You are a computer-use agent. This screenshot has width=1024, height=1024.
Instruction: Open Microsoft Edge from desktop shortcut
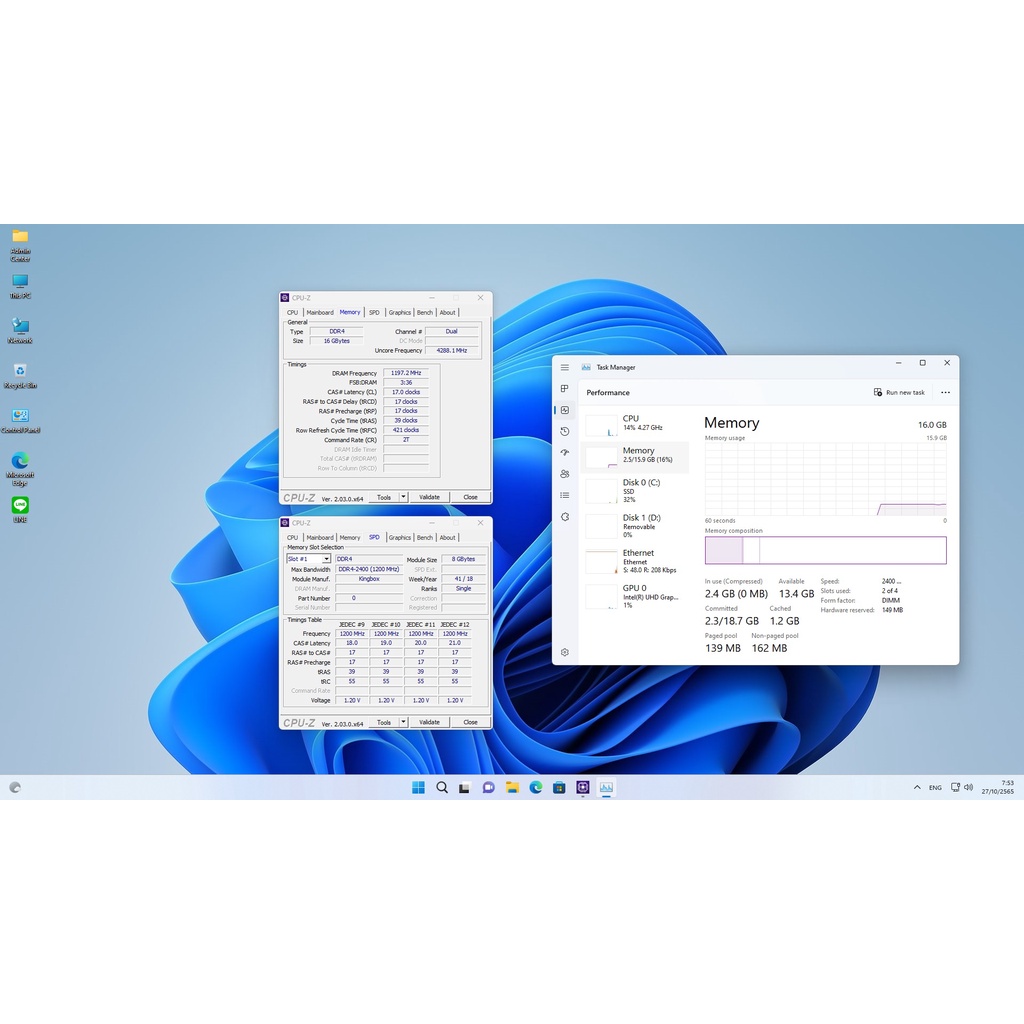[20, 465]
